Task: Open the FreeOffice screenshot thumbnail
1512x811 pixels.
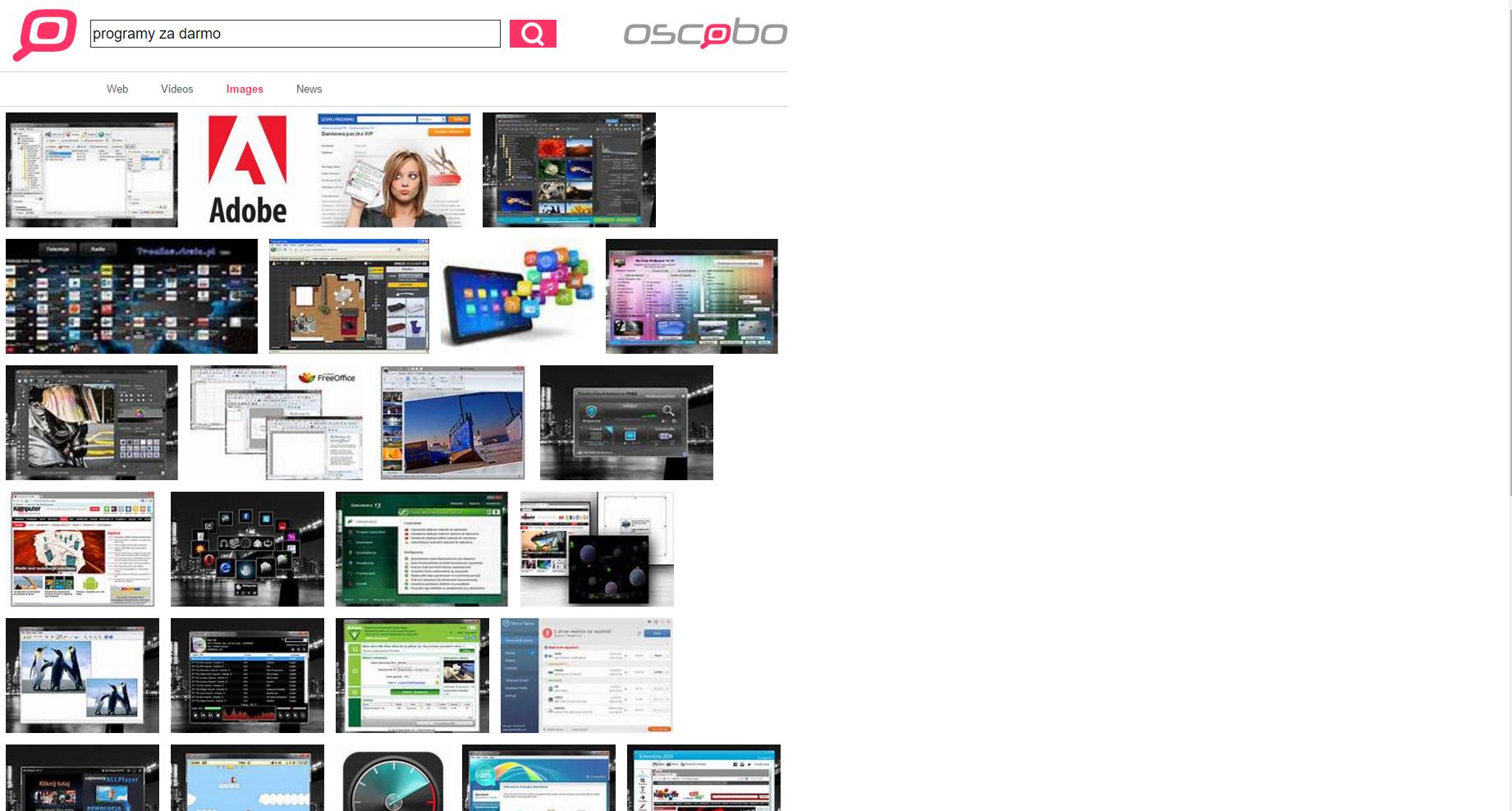Action: tap(277, 423)
